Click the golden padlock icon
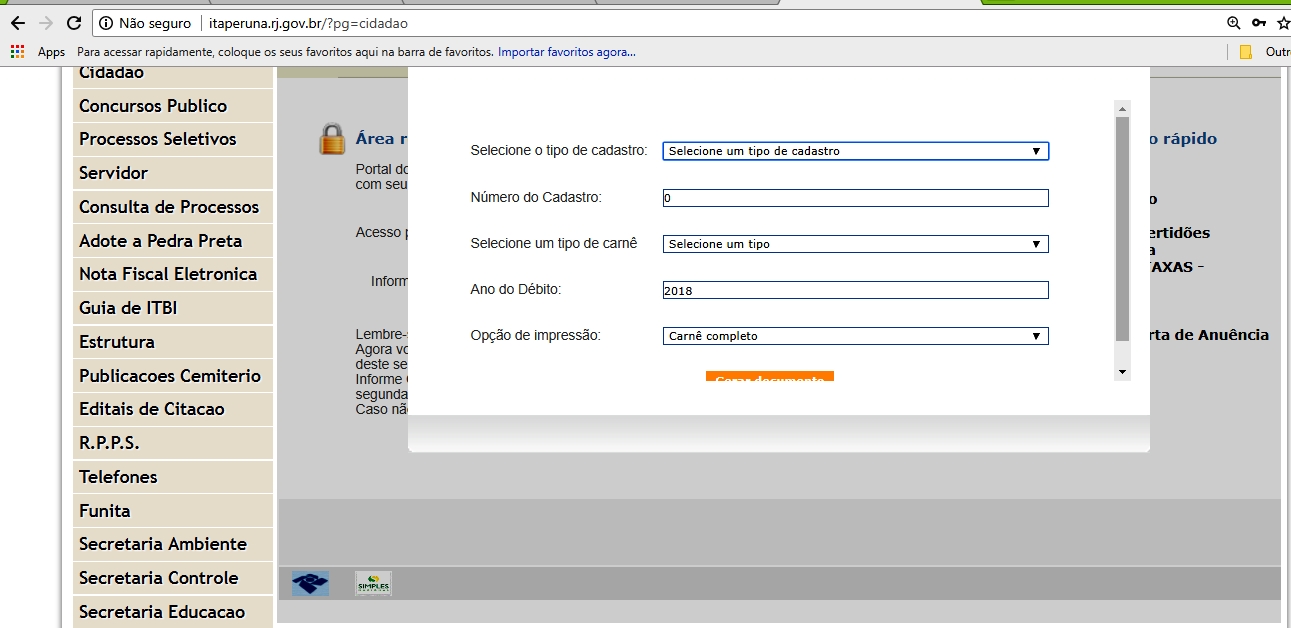This screenshot has height=628, width=1291. (x=331, y=140)
